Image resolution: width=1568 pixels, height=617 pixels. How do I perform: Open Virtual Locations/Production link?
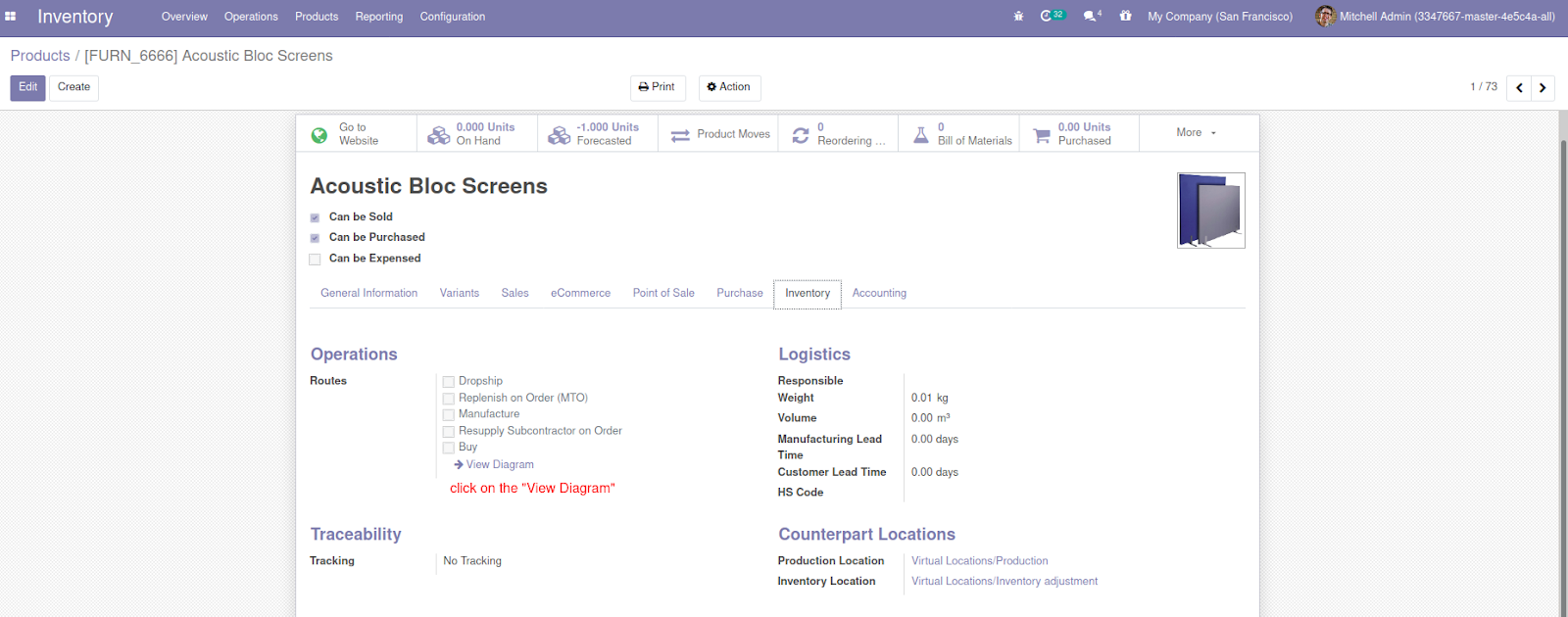coord(980,561)
